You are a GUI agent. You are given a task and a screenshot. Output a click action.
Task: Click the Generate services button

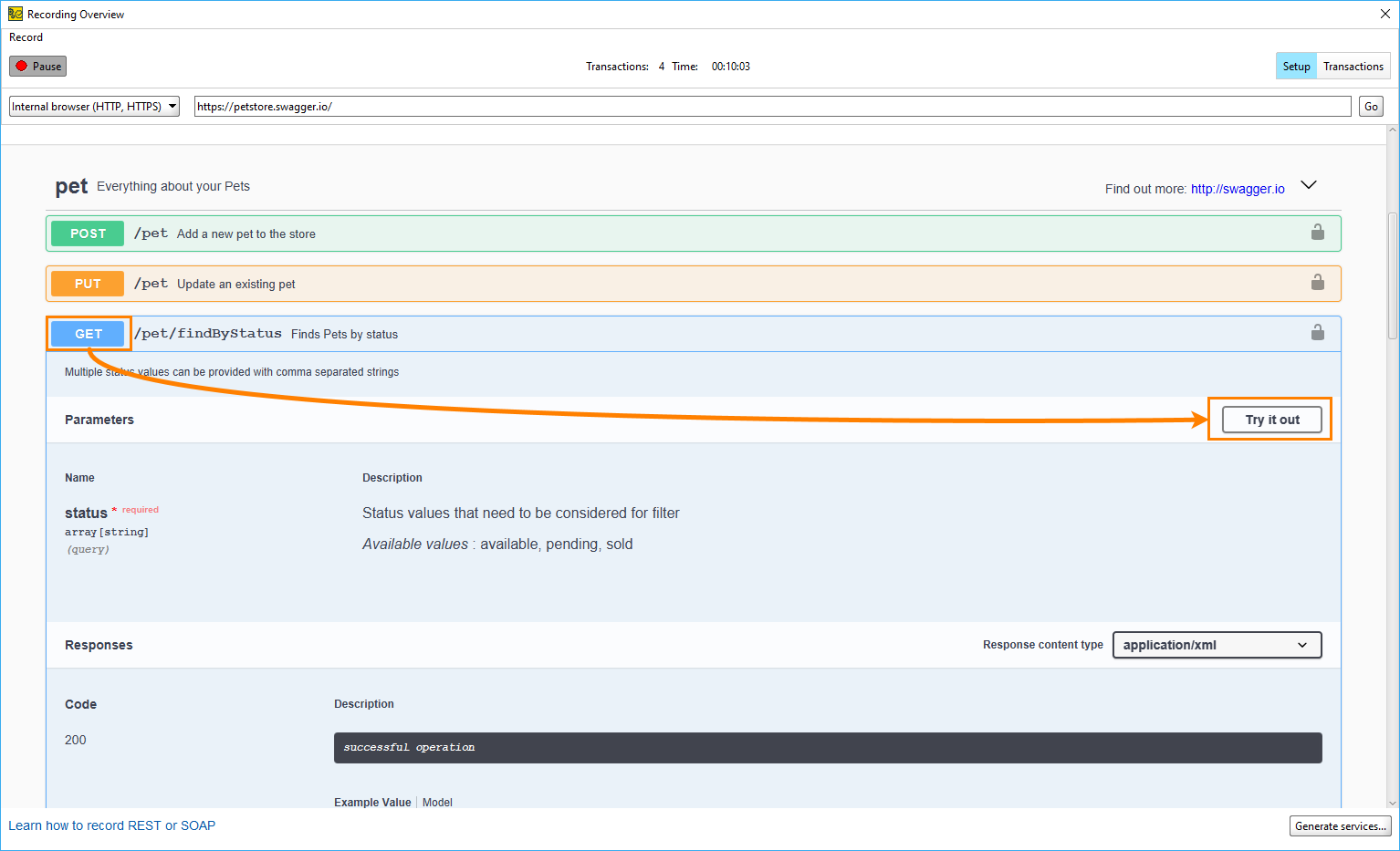[x=1340, y=825]
